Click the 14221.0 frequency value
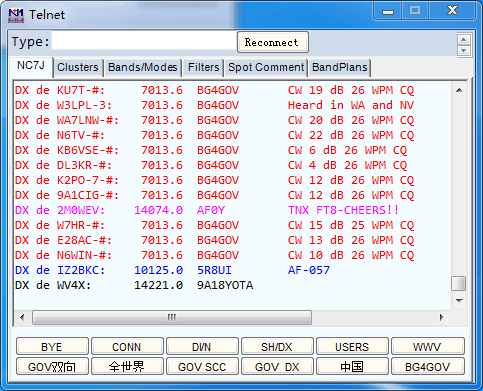483x391 pixels. [158, 285]
